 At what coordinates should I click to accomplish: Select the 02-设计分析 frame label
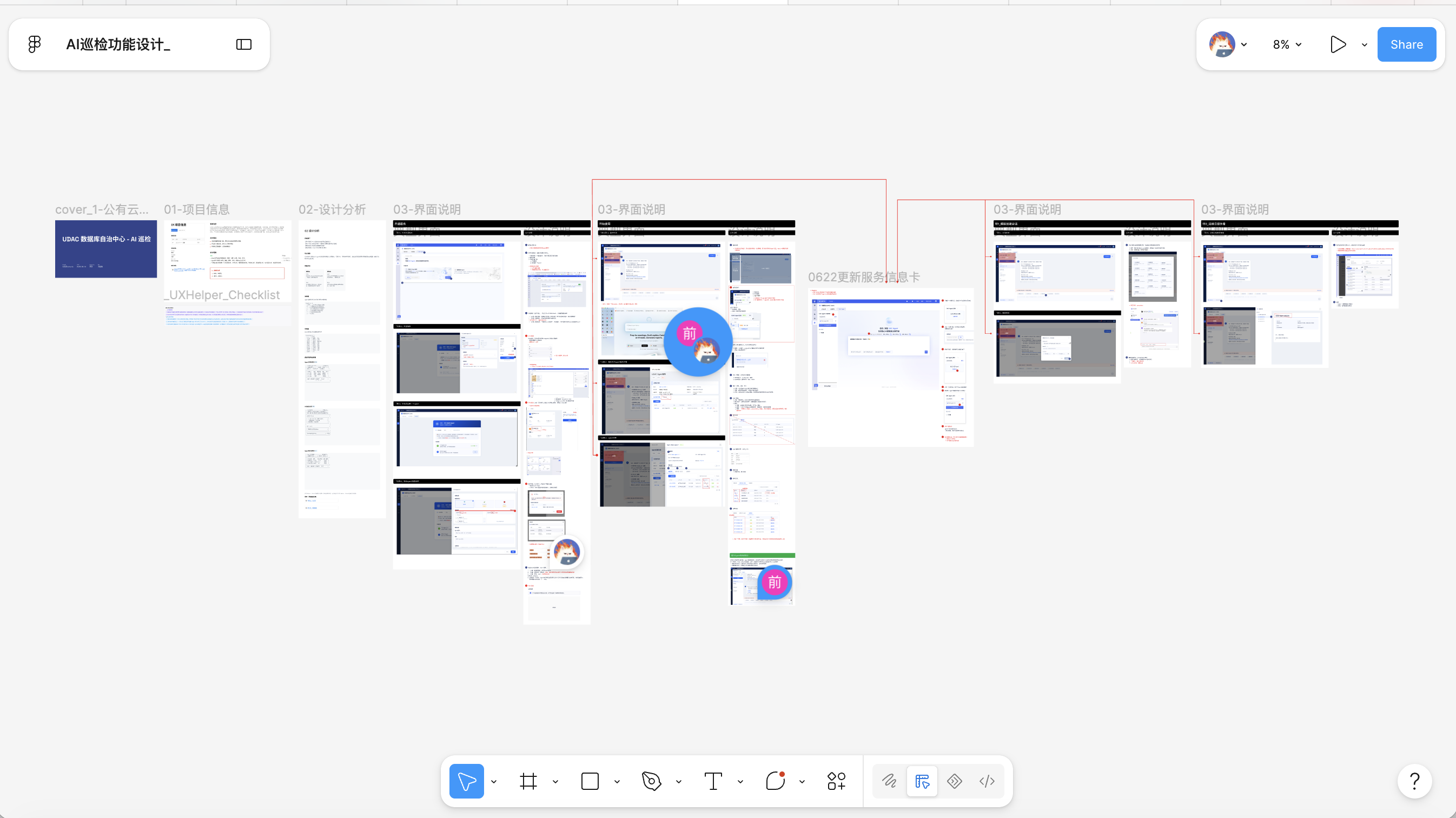[x=332, y=209]
